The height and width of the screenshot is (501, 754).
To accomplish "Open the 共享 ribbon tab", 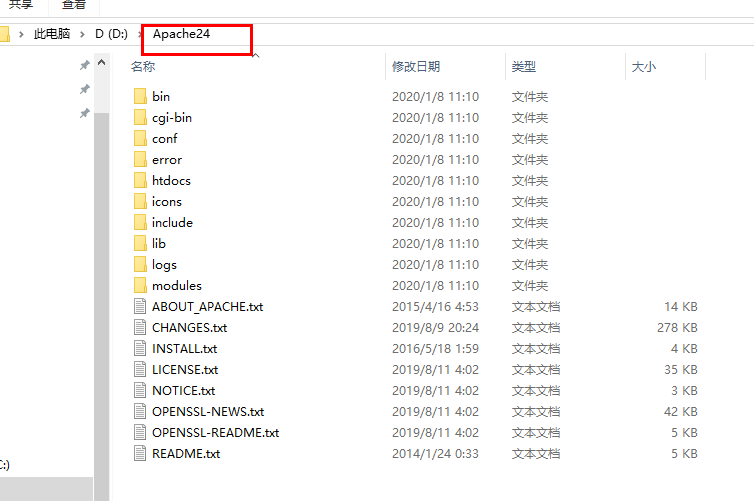I will [x=21, y=5].
